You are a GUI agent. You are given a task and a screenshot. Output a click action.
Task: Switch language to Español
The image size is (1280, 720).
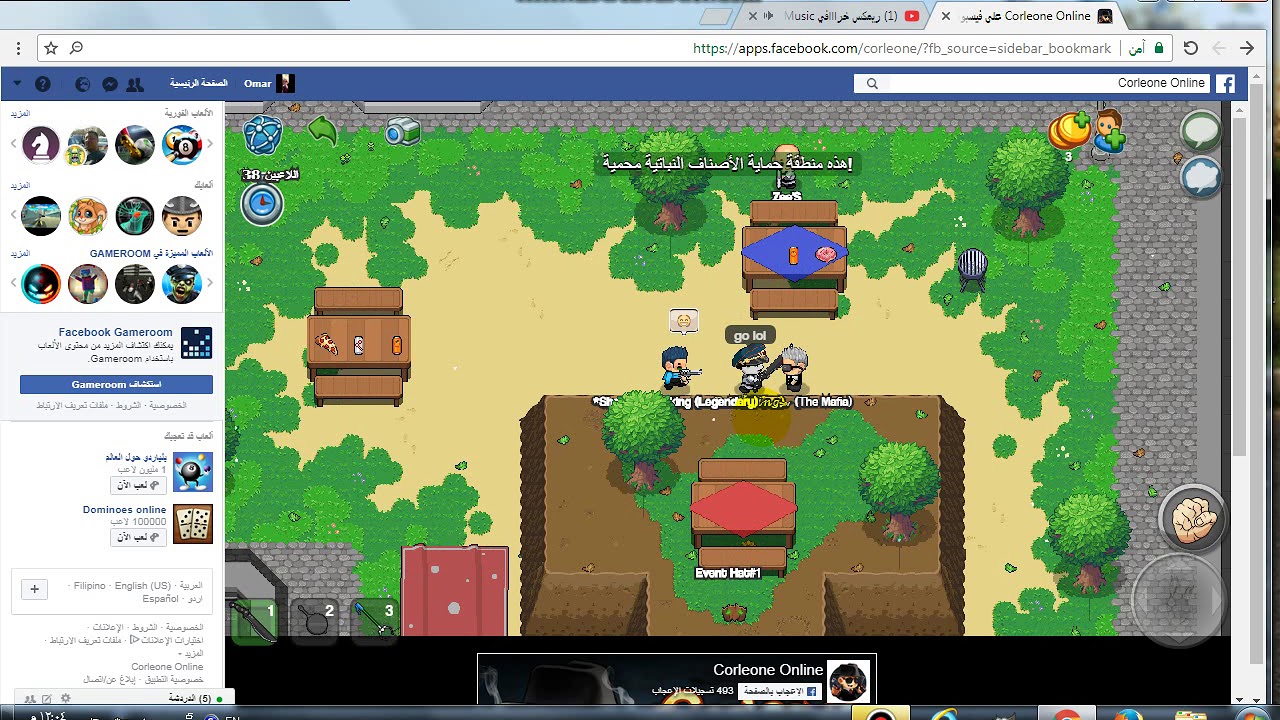(x=160, y=599)
